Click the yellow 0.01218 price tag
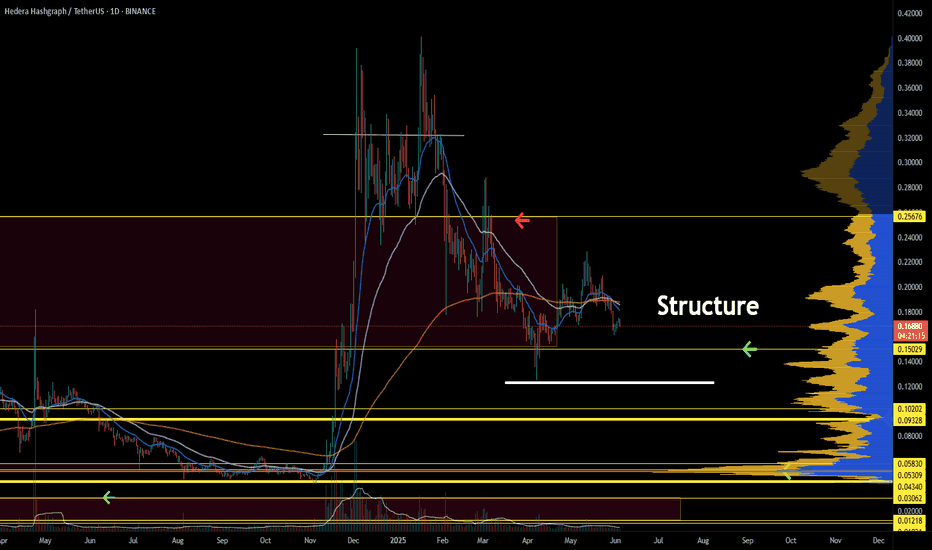Viewport: 932px width, 550px height. coord(910,521)
